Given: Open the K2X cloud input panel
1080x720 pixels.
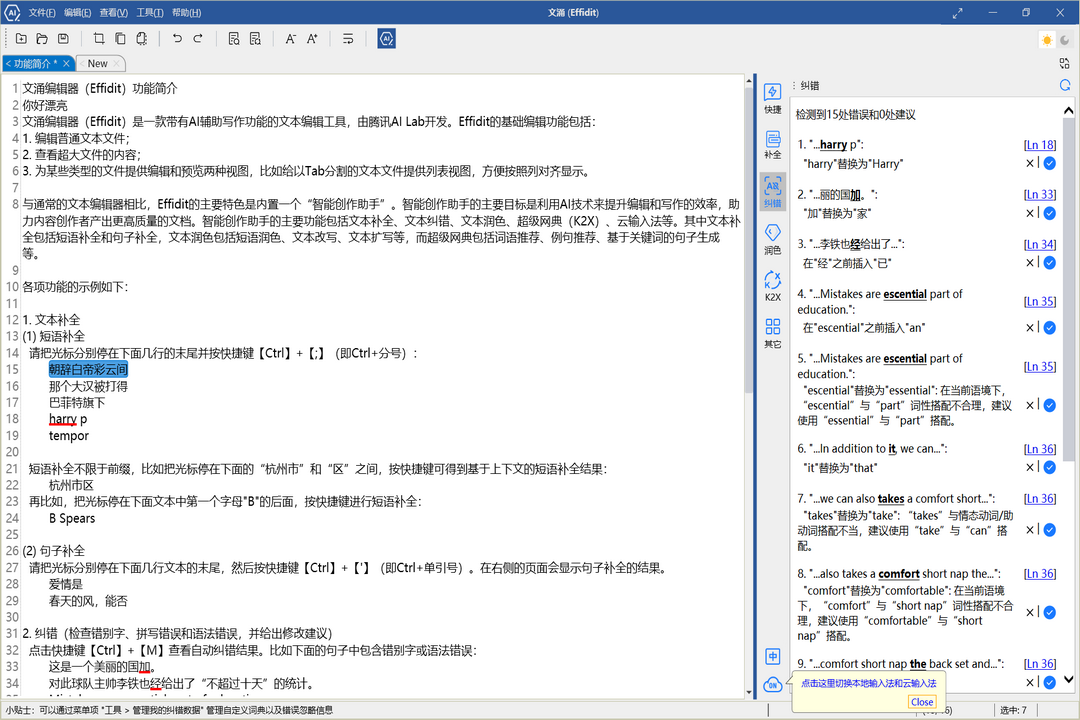Looking at the screenshot, I should coord(772,283).
